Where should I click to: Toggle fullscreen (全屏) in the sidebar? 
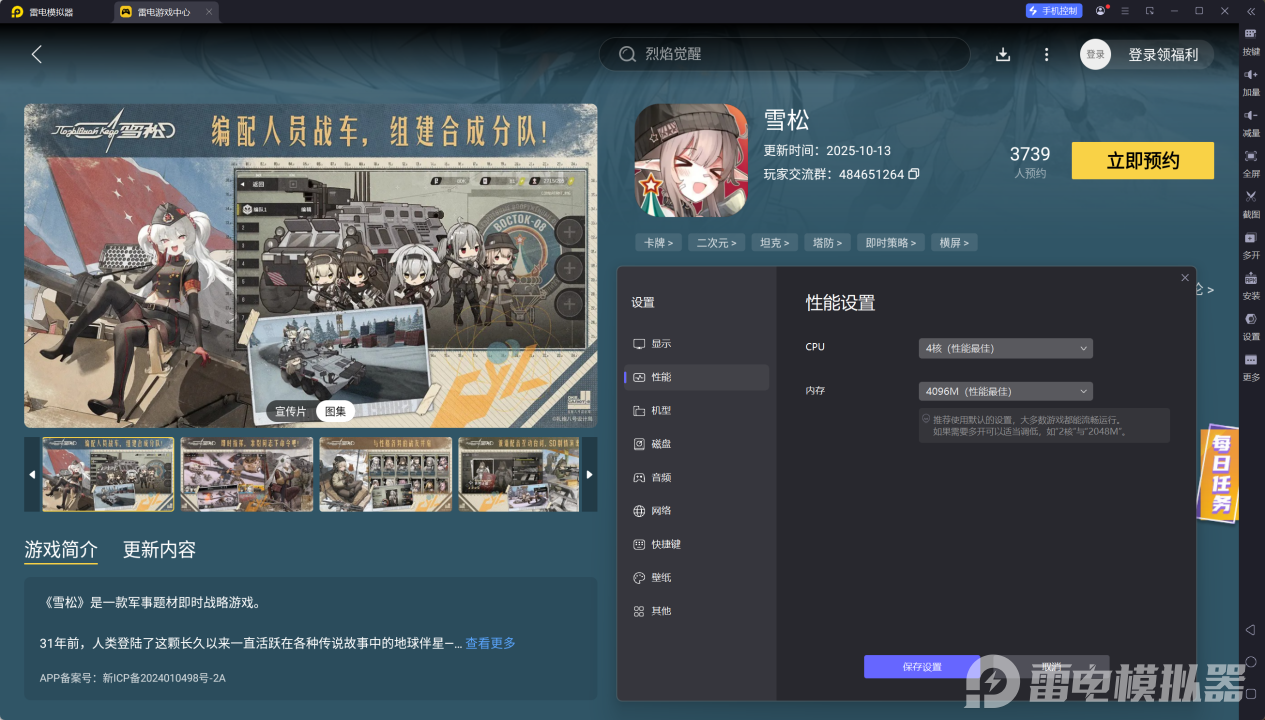coord(1251,157)
